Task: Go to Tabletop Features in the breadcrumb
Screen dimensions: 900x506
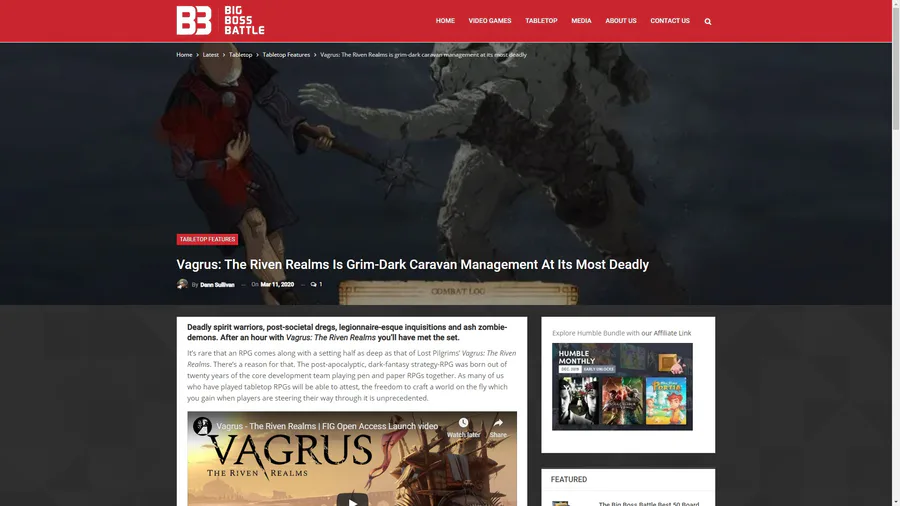Action: tap(286, 55)
